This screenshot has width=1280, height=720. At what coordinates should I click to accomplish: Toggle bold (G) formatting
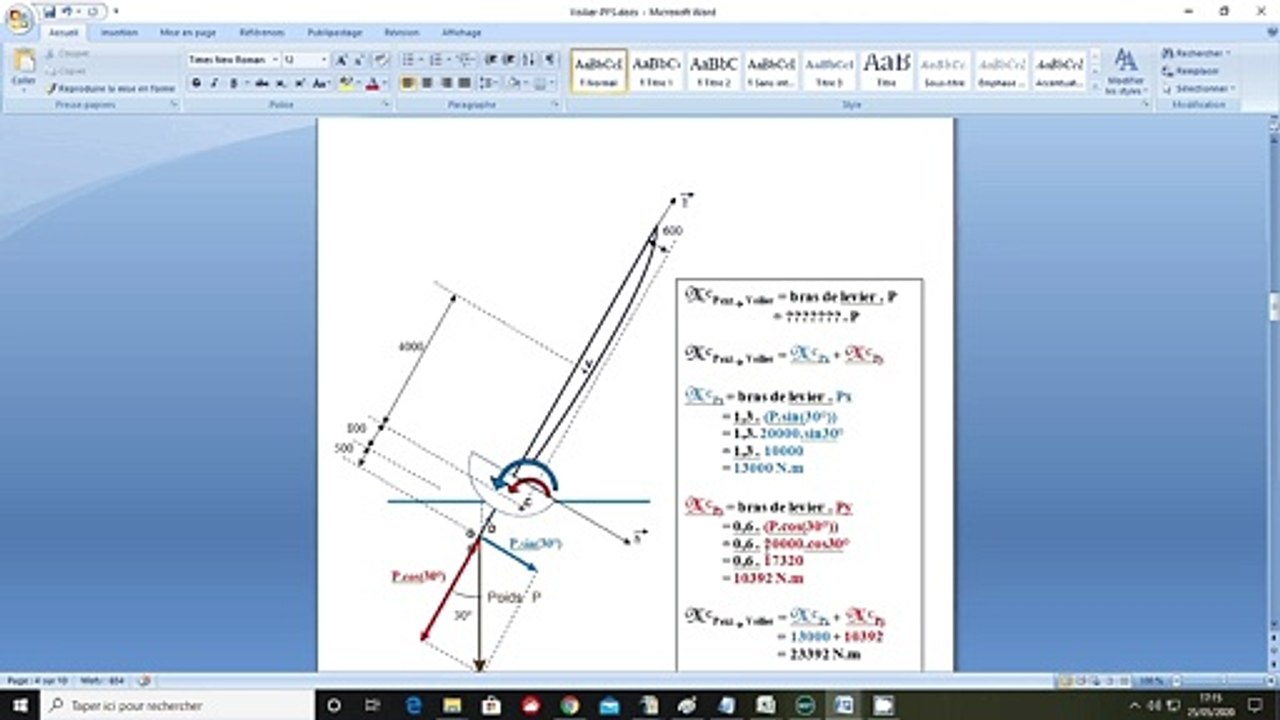(196, 83)
